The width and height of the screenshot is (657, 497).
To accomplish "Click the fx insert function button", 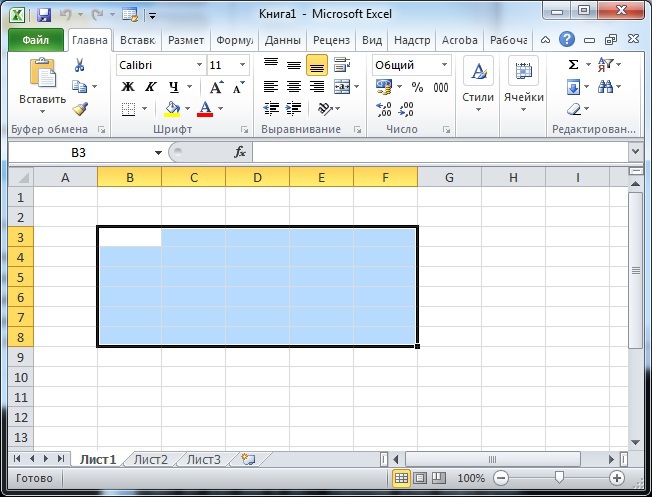I will [x=240, y=152].
